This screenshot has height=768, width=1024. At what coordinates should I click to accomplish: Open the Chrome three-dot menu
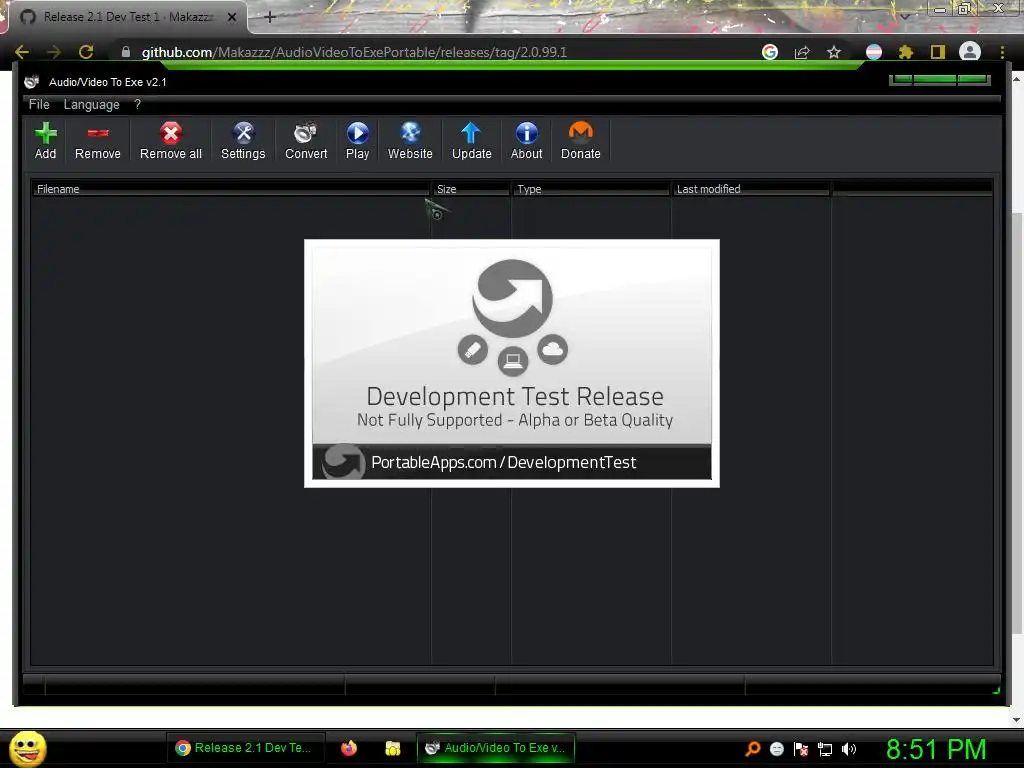coord(1002,52)
